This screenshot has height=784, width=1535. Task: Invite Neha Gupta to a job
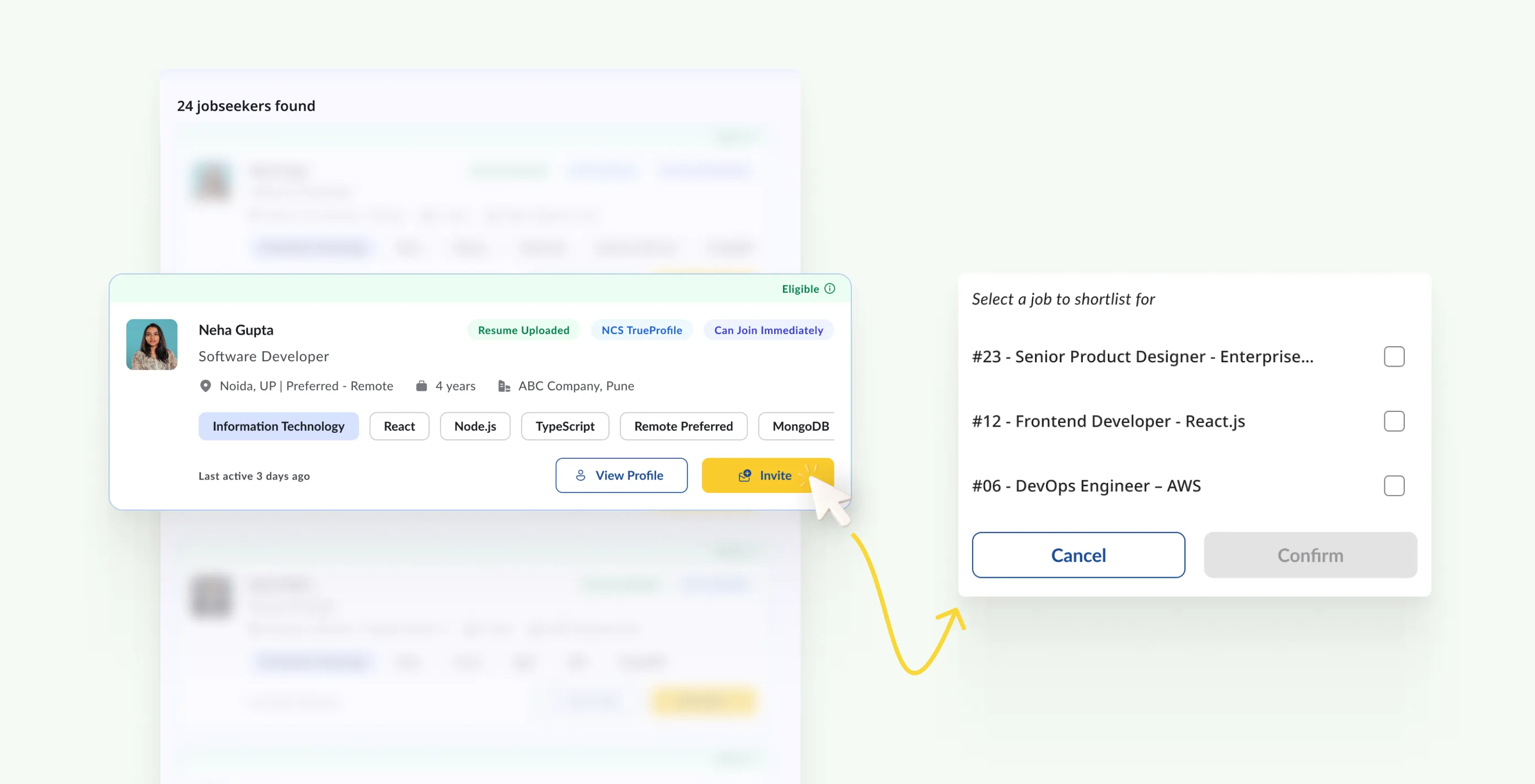pos(767,475)
